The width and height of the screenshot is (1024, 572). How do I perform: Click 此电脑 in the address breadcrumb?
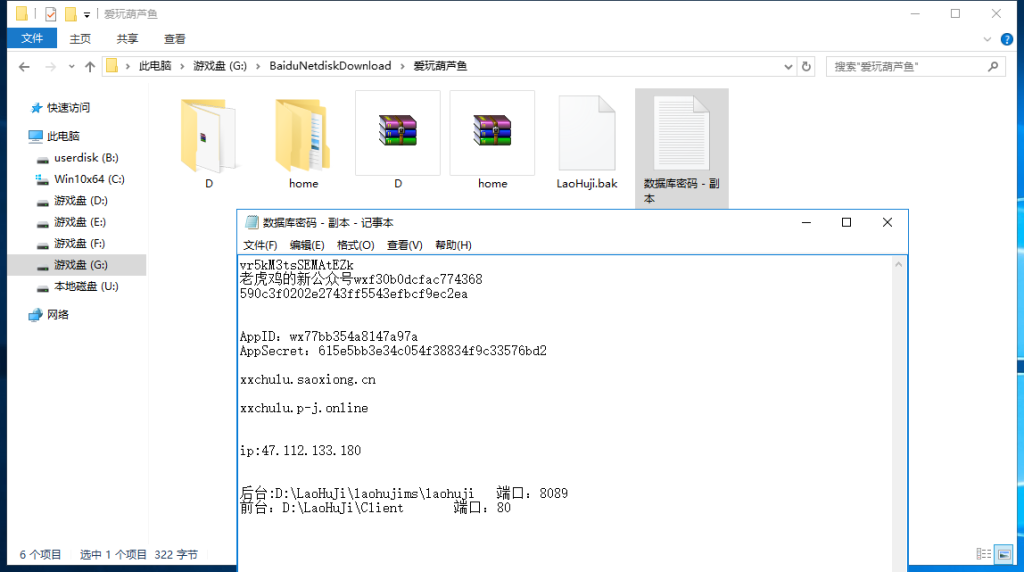155,66
